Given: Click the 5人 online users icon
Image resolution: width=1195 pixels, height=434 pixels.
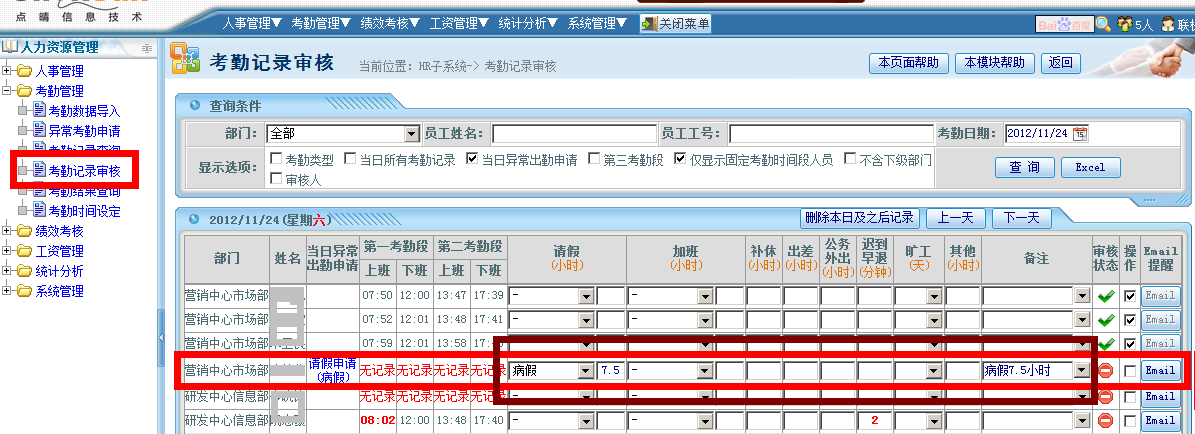Looking at the screenshot, I should point(1125,24).
